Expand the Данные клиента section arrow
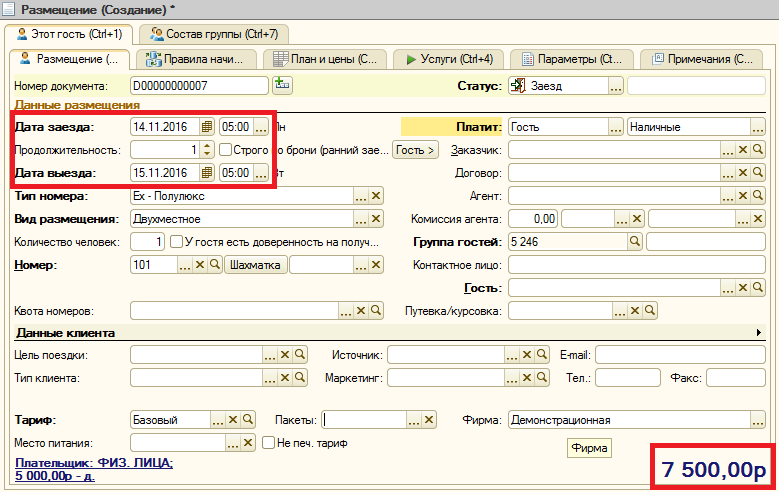 [759, 332]
